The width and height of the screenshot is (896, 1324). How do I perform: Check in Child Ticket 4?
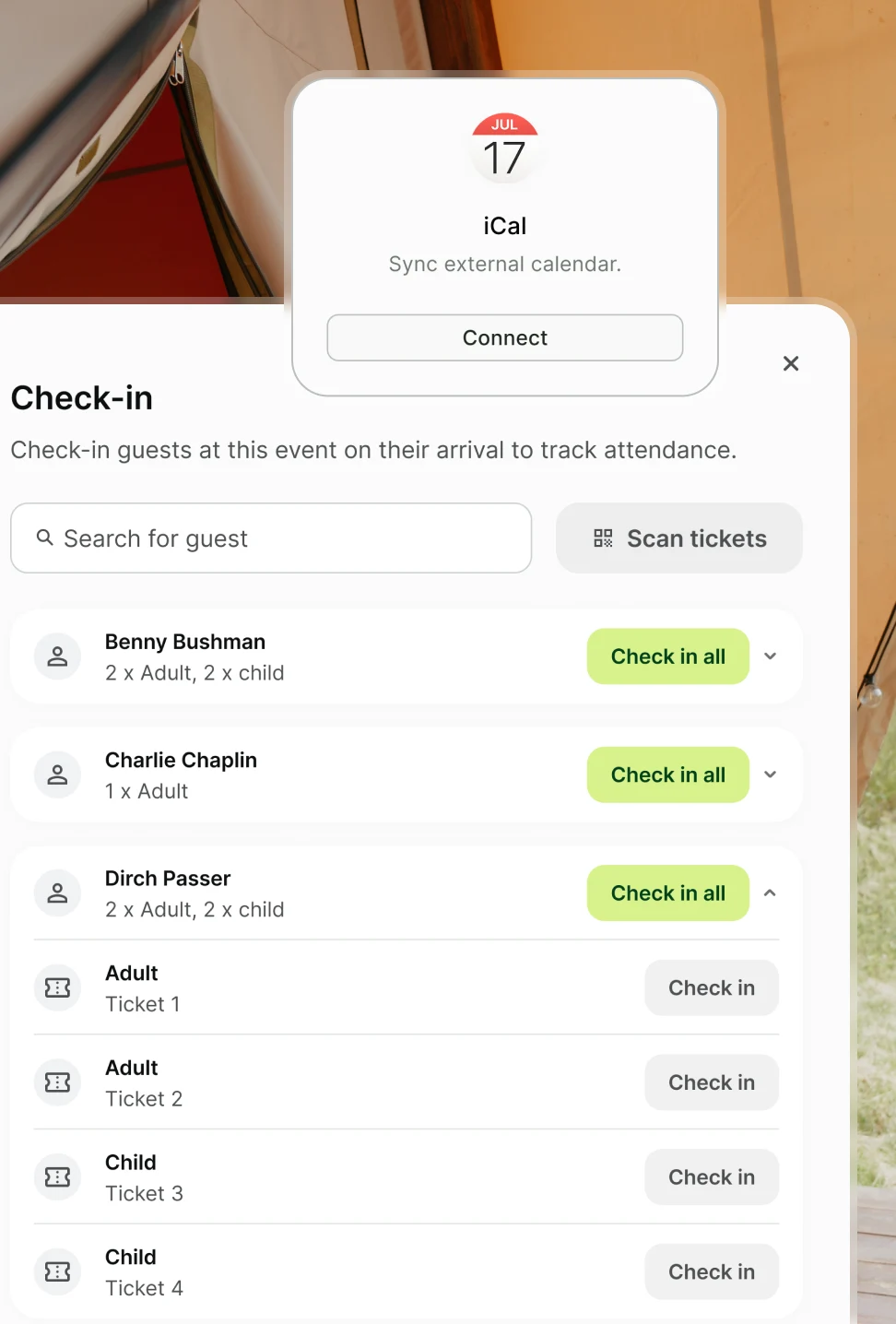pos(711,1271)
